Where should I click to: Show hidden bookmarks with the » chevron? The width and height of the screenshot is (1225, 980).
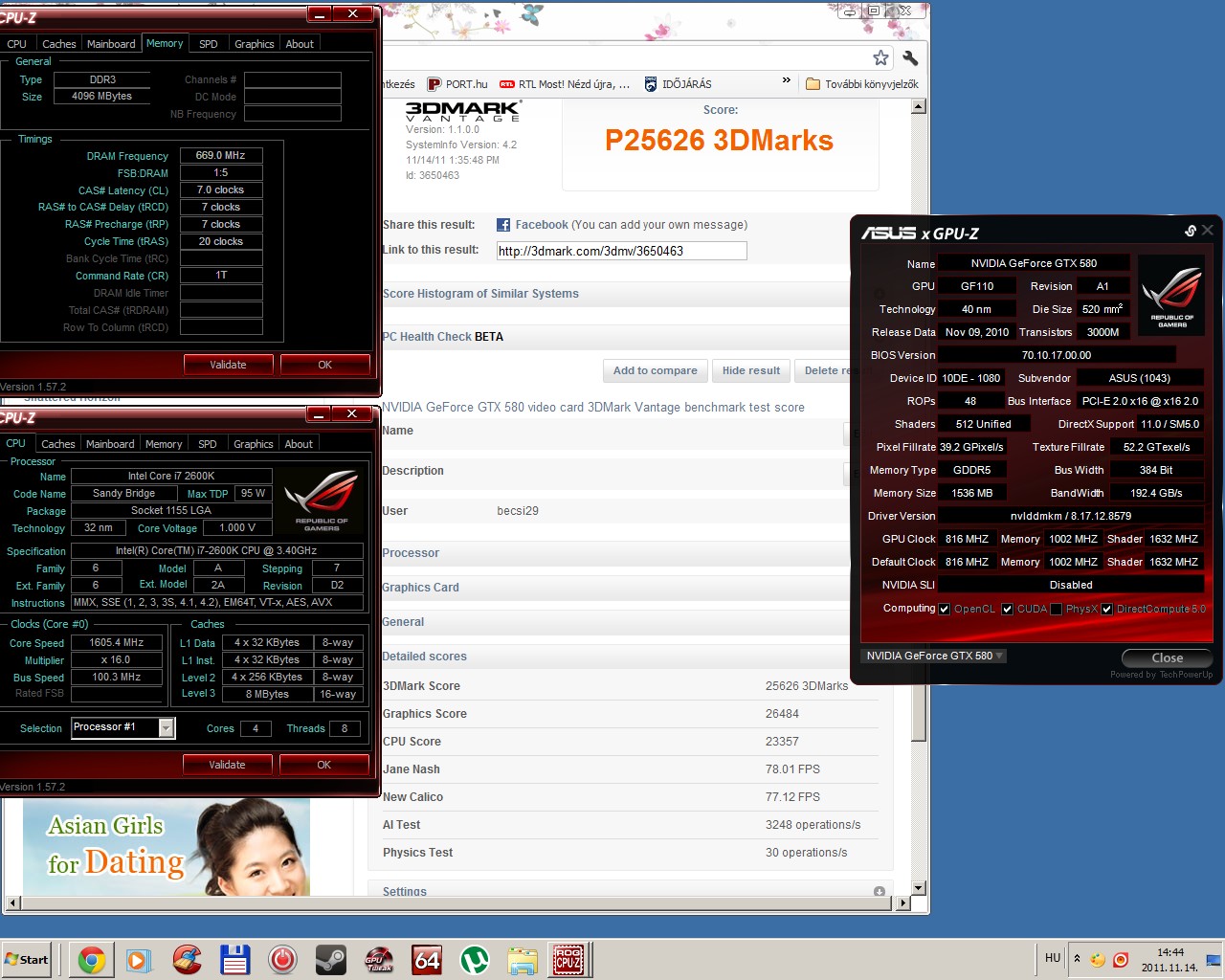point(787,80)
